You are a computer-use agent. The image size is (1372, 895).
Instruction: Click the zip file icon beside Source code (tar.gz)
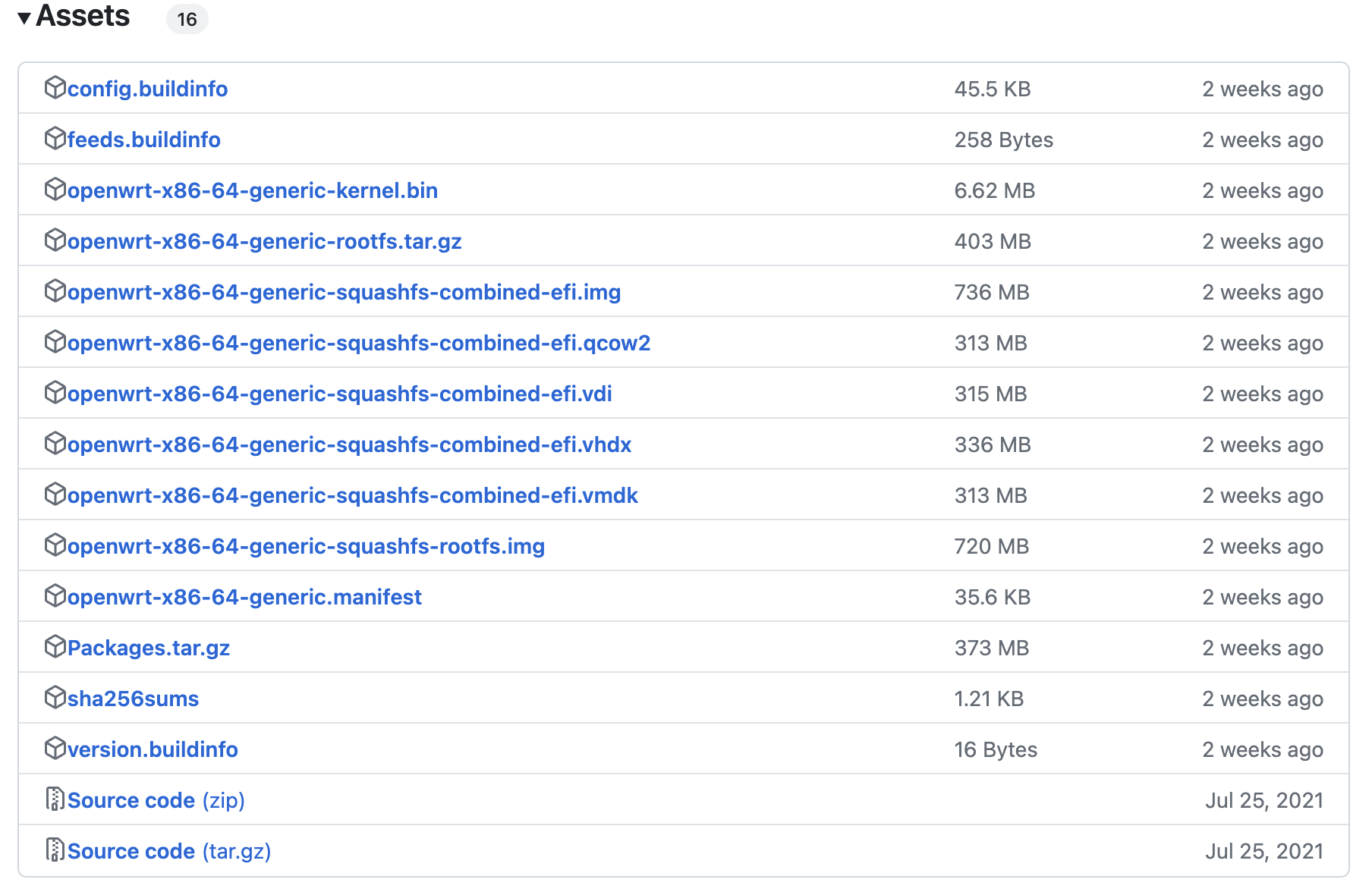(55, 850)
